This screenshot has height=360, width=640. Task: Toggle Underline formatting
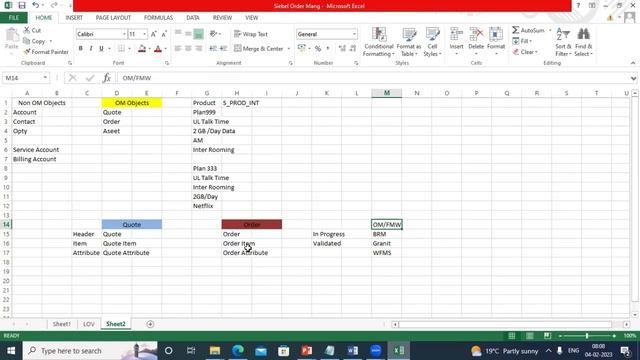(x=101, y=49)
